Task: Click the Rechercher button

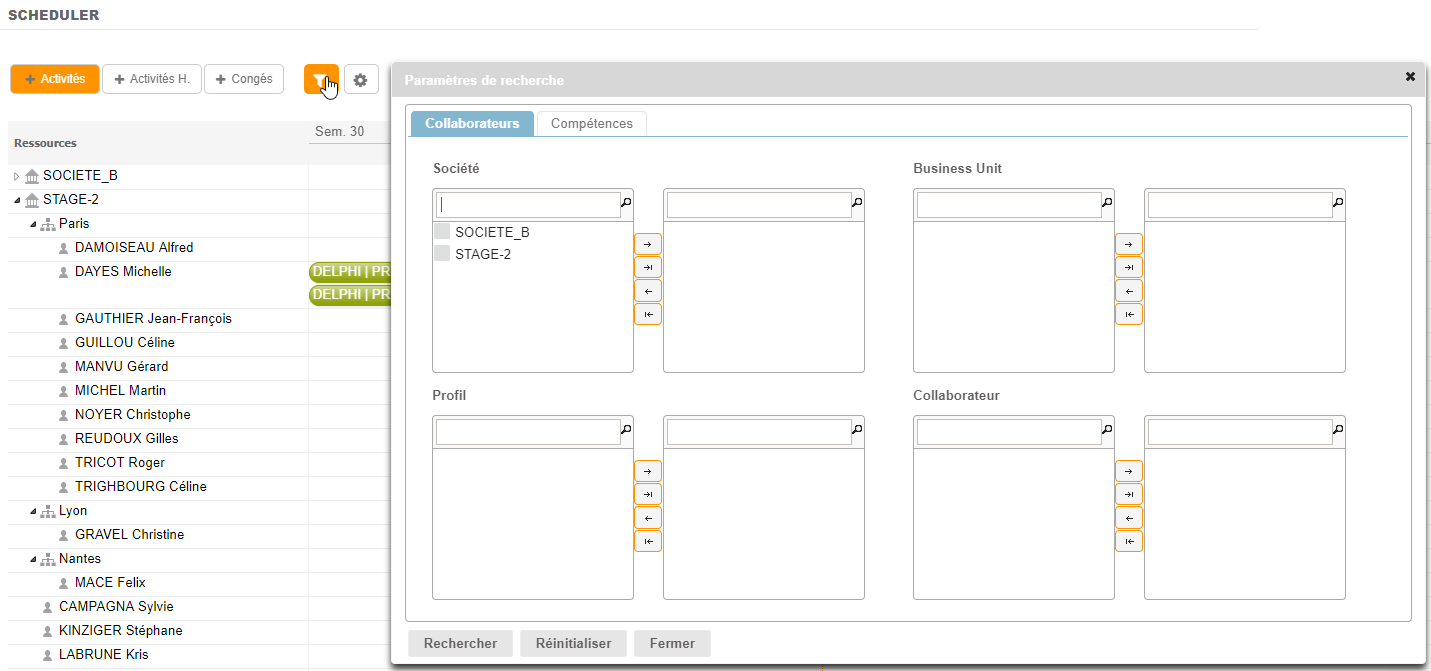Action: pyautogui.click(x=459, y=643)
